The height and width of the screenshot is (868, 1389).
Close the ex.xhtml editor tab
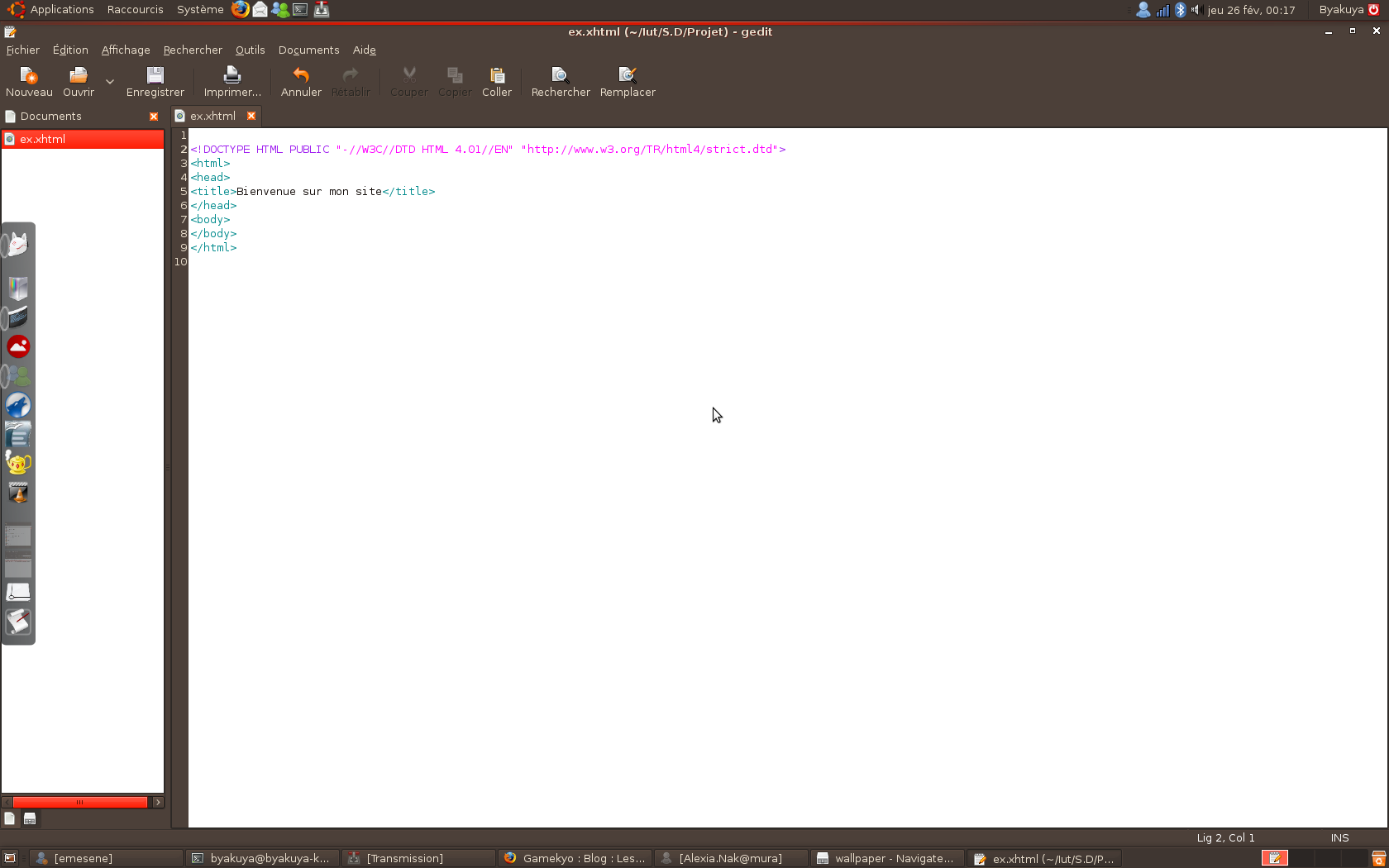pos(251,116)
